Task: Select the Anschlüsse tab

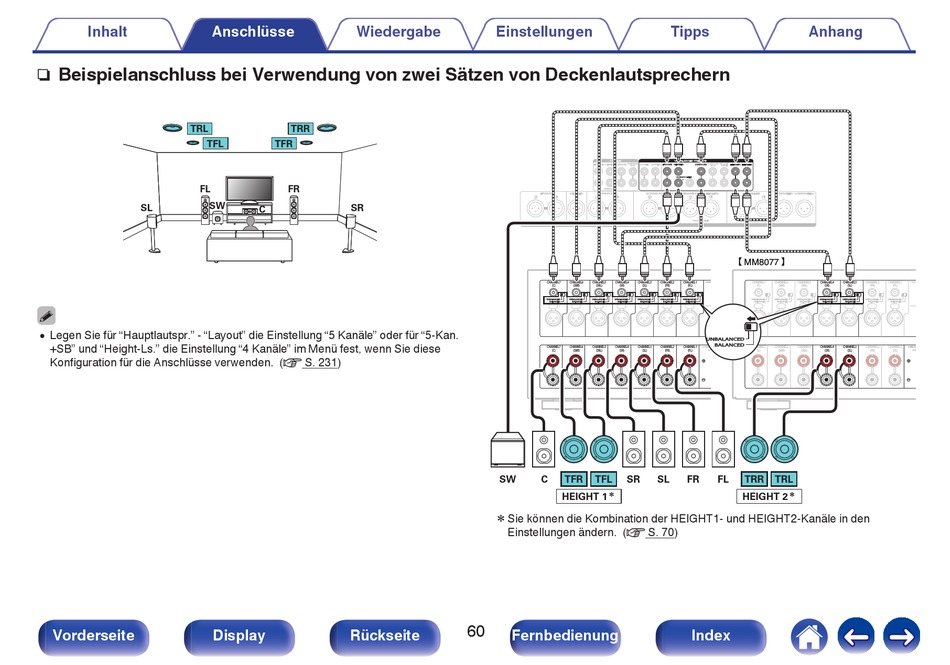Action: point(253,33)
